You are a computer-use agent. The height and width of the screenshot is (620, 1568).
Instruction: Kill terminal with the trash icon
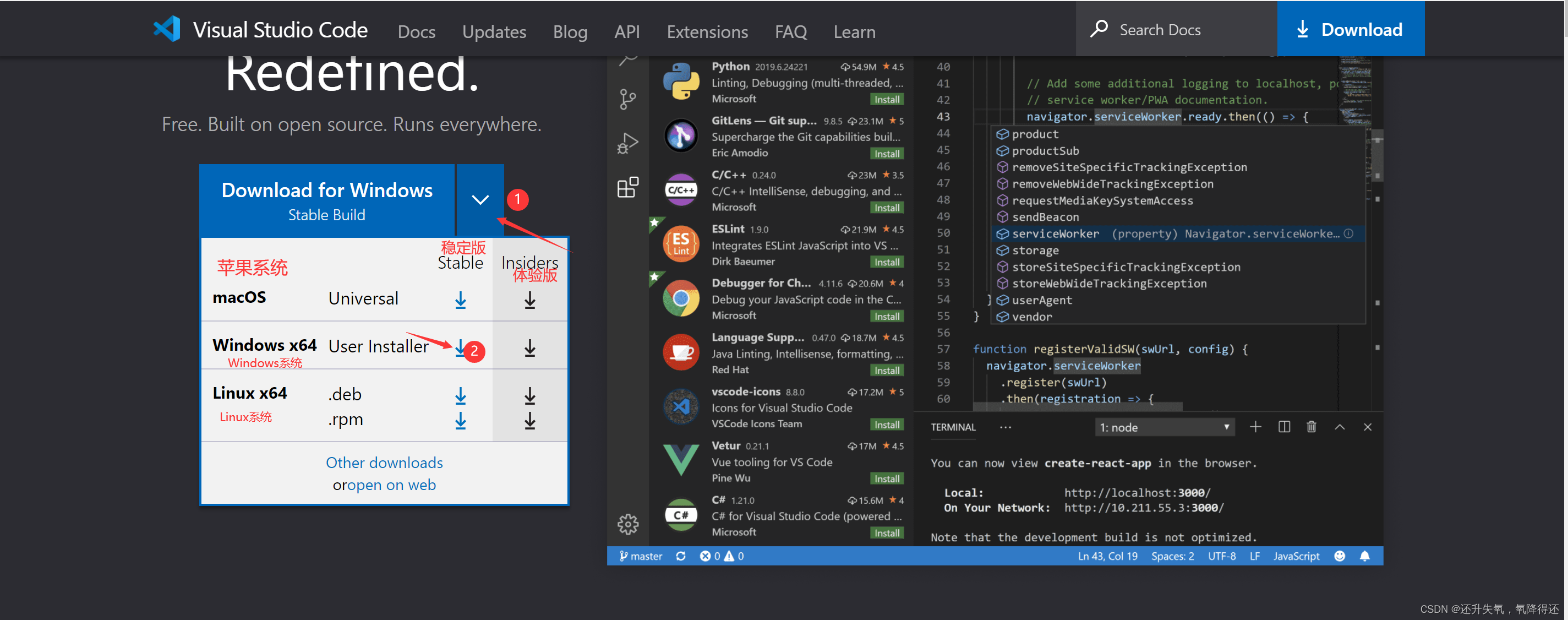pos(1312,427)
